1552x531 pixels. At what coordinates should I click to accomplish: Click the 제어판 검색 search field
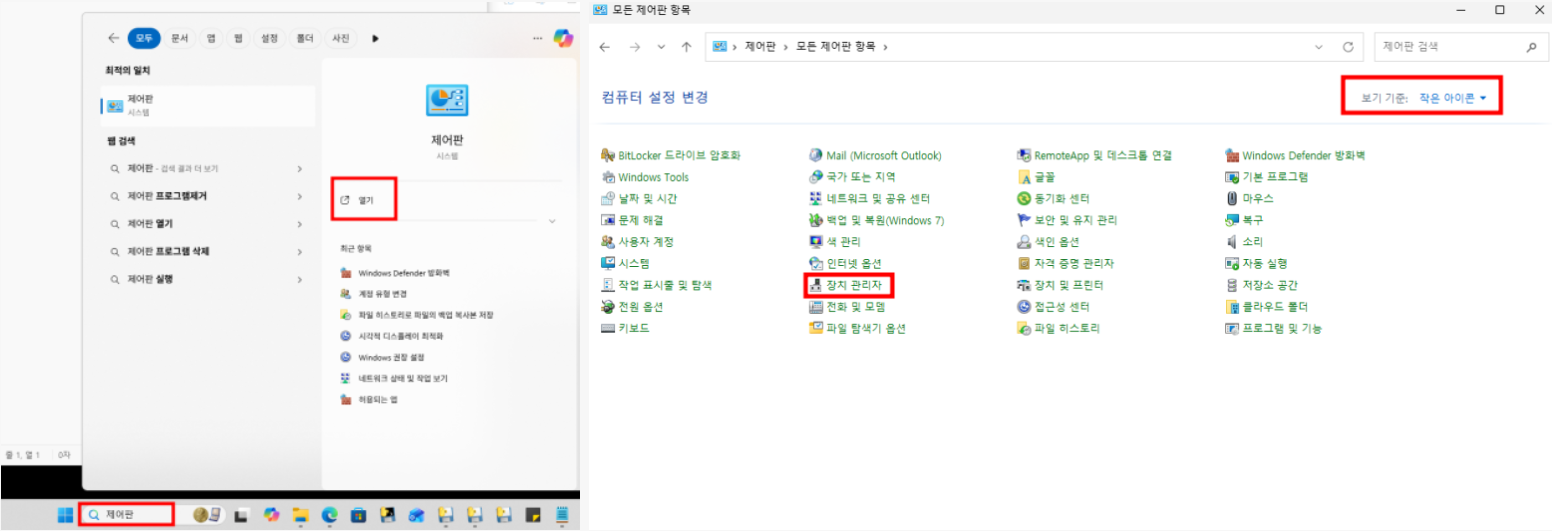click(x=1448, y=47)
